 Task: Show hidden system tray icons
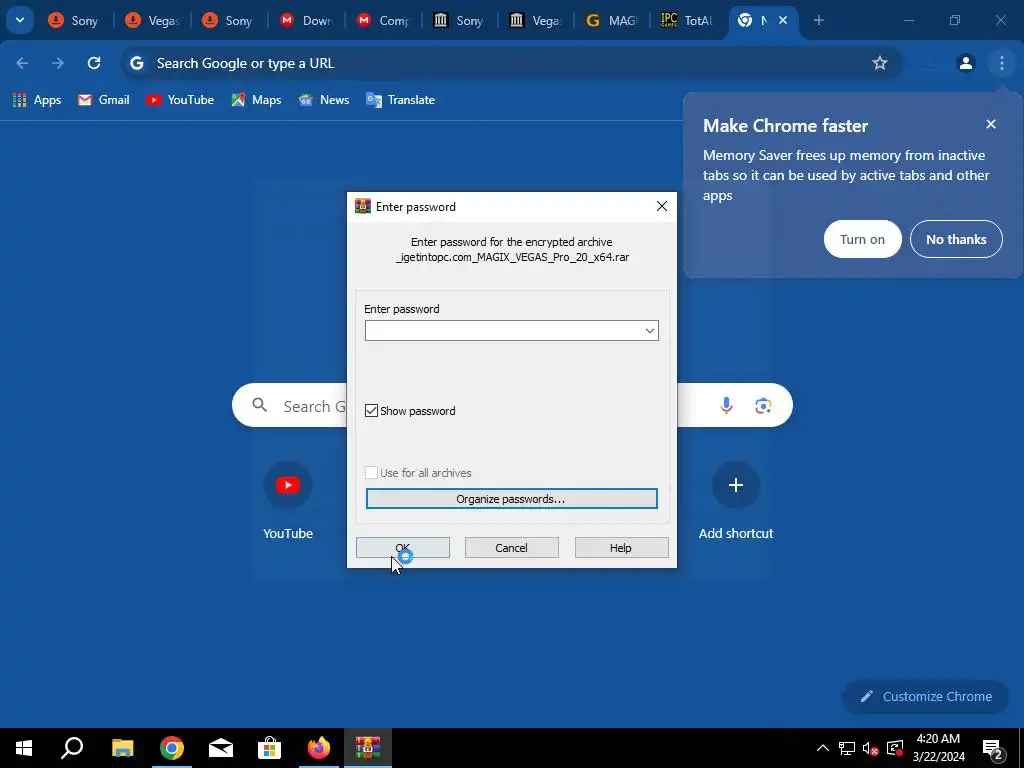(x=823, y=748)
